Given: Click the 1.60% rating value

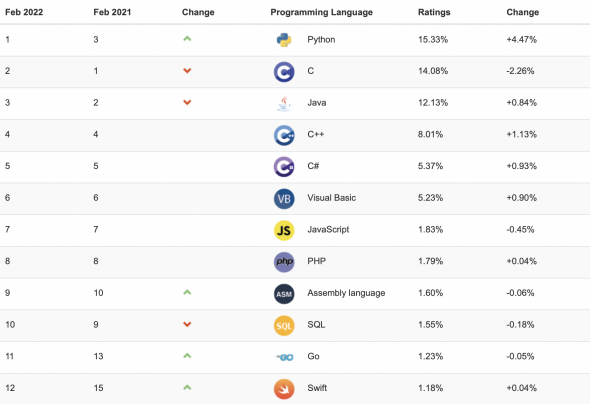Looking at the screenshot, I should [x=430, y=293].
